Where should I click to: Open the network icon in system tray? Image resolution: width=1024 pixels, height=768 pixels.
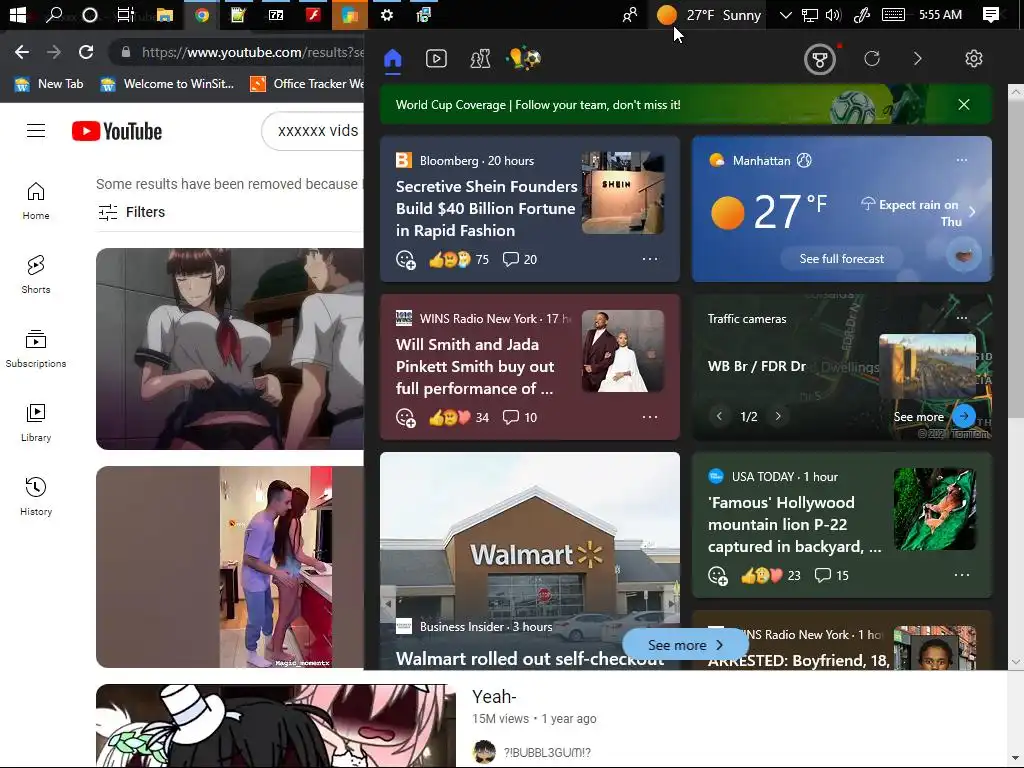810,14
